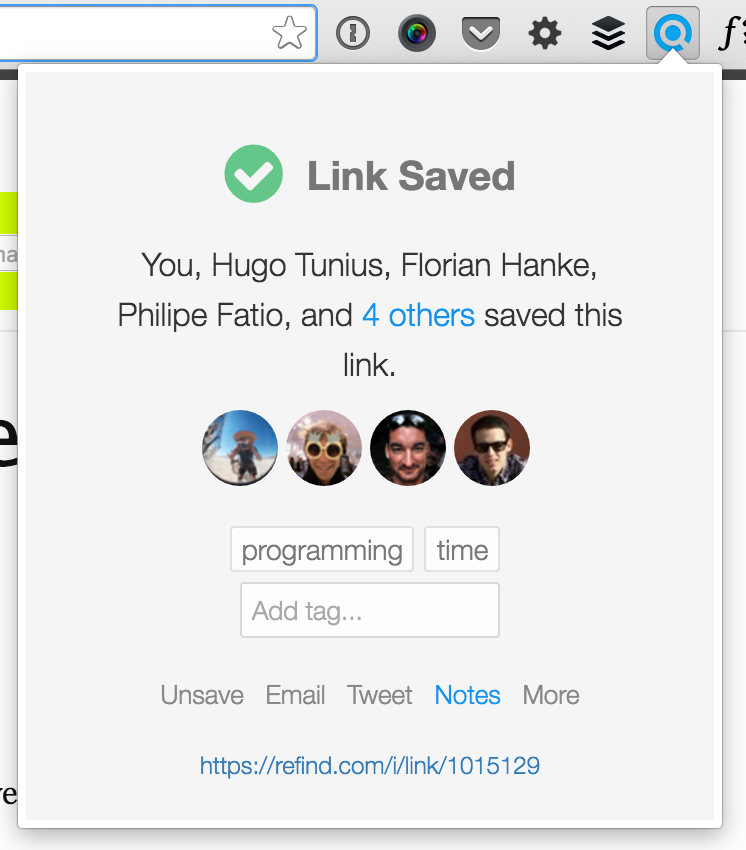This screenshot has height=850, width=746.
Task: Unsave this link
Action: tap(202, 695)
